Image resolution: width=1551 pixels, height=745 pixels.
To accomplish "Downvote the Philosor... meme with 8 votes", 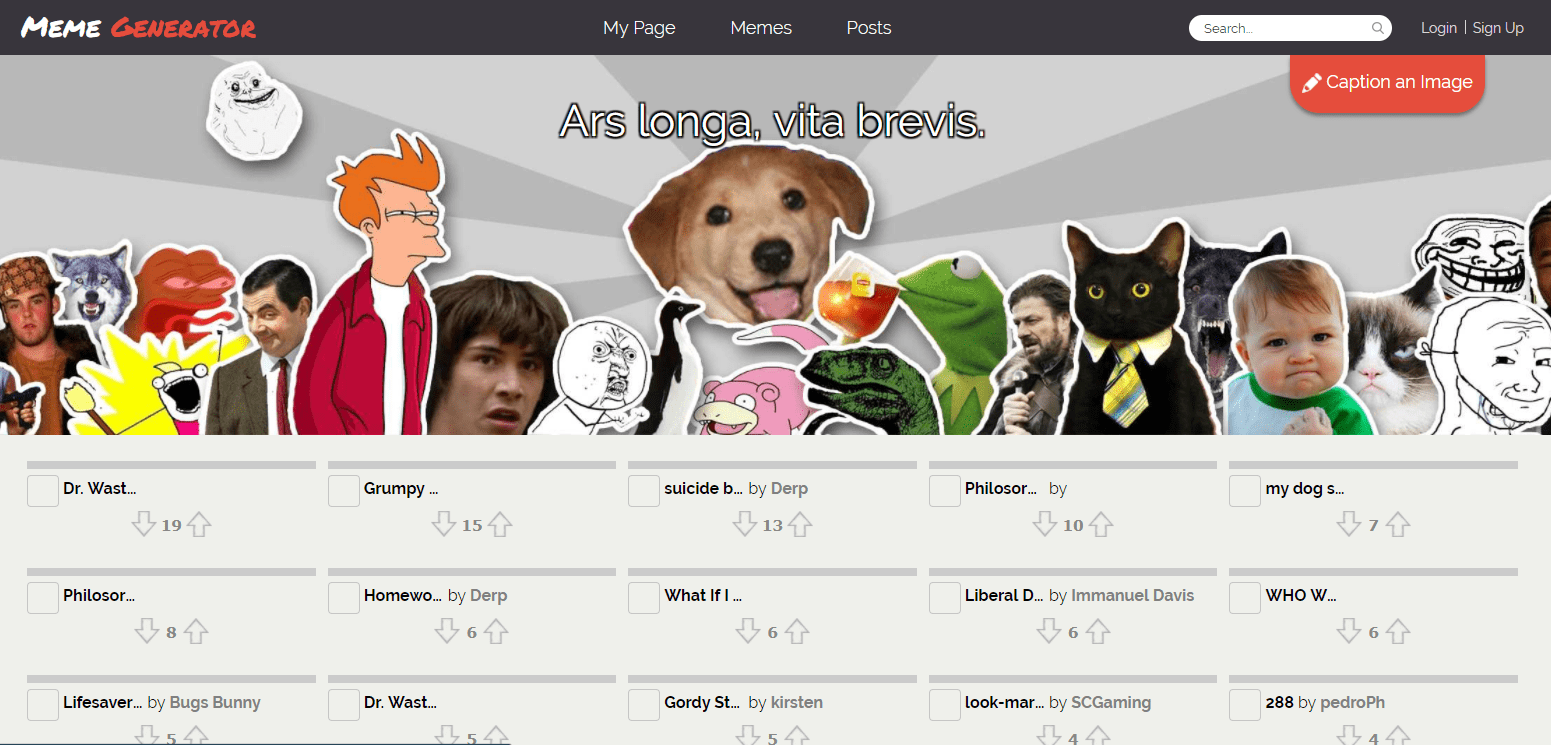I will pos(147,631).
